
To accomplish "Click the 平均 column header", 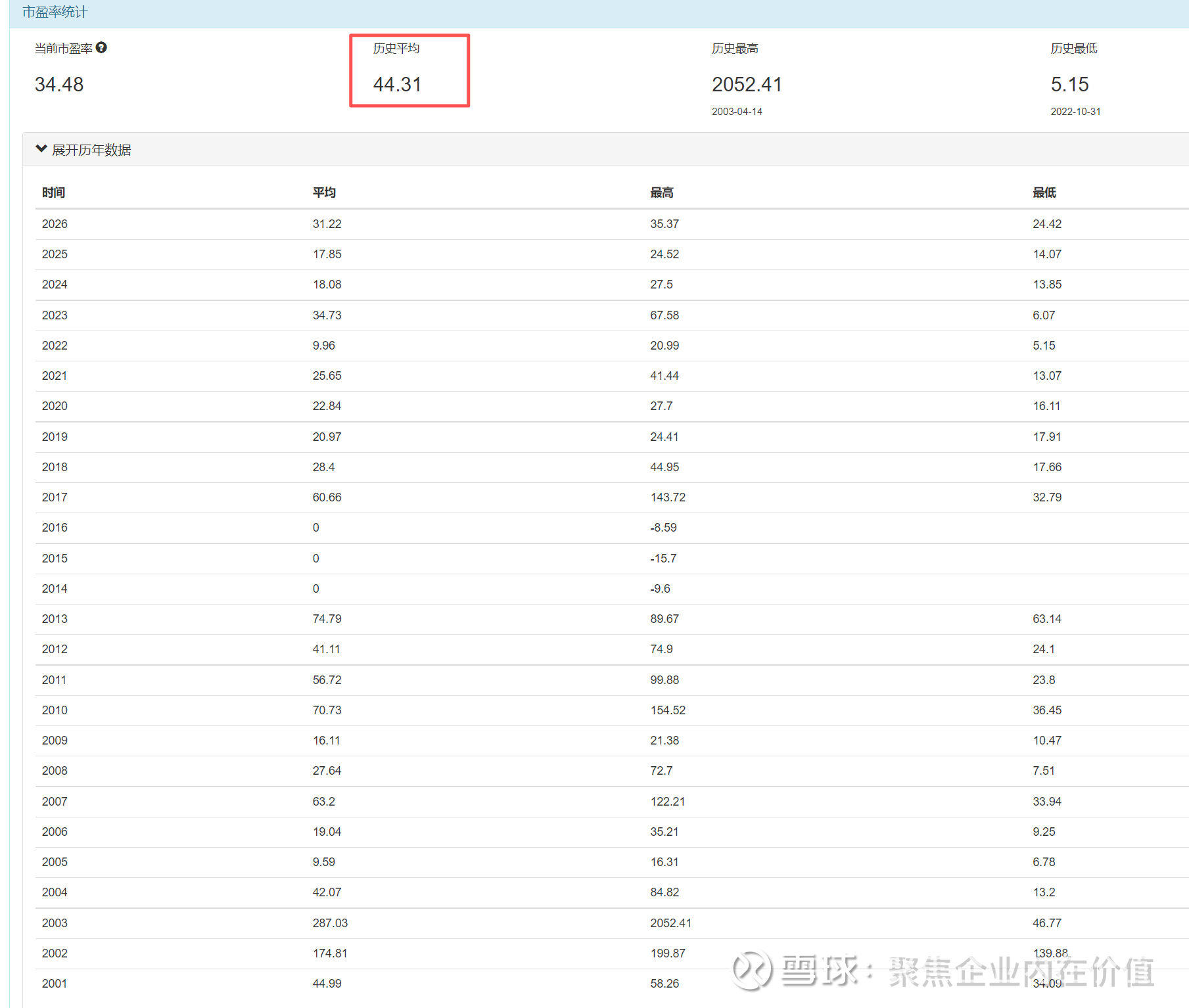I will click(x=324, y=193).
